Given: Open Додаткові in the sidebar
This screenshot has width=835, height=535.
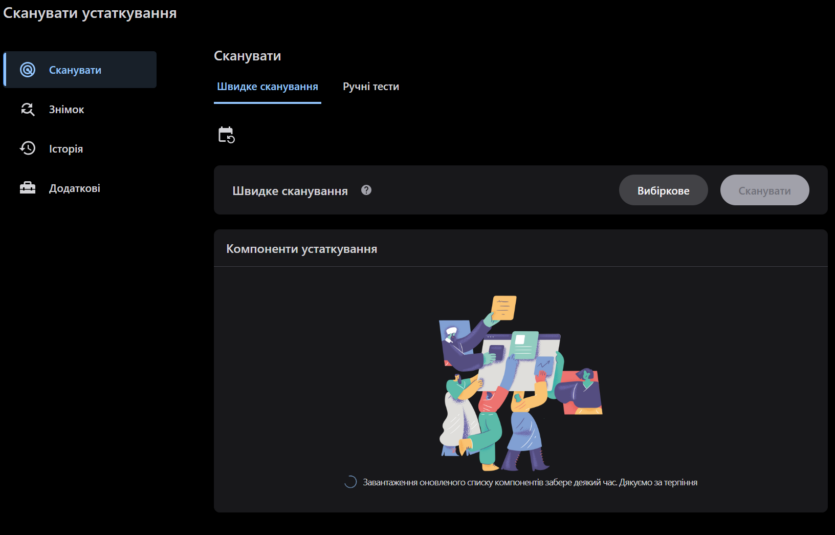Looking at the screenshot, I should pos(80,188).
